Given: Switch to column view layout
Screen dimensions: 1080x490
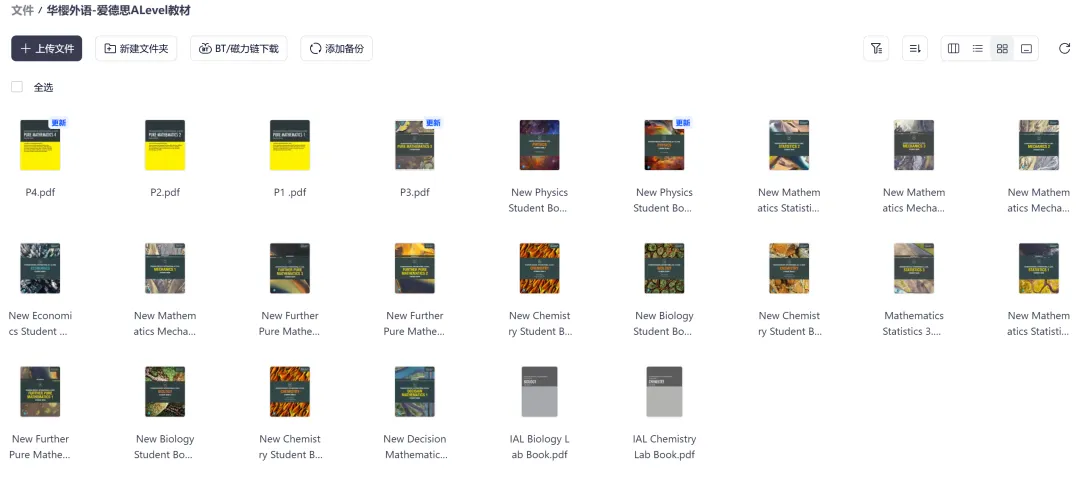Looking at the screenshot, I should (x=953, y=48).
